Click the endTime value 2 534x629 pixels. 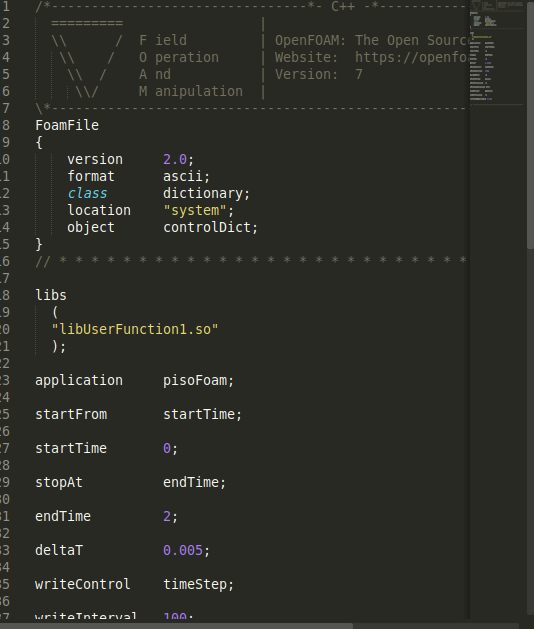[x=167, y=516]
